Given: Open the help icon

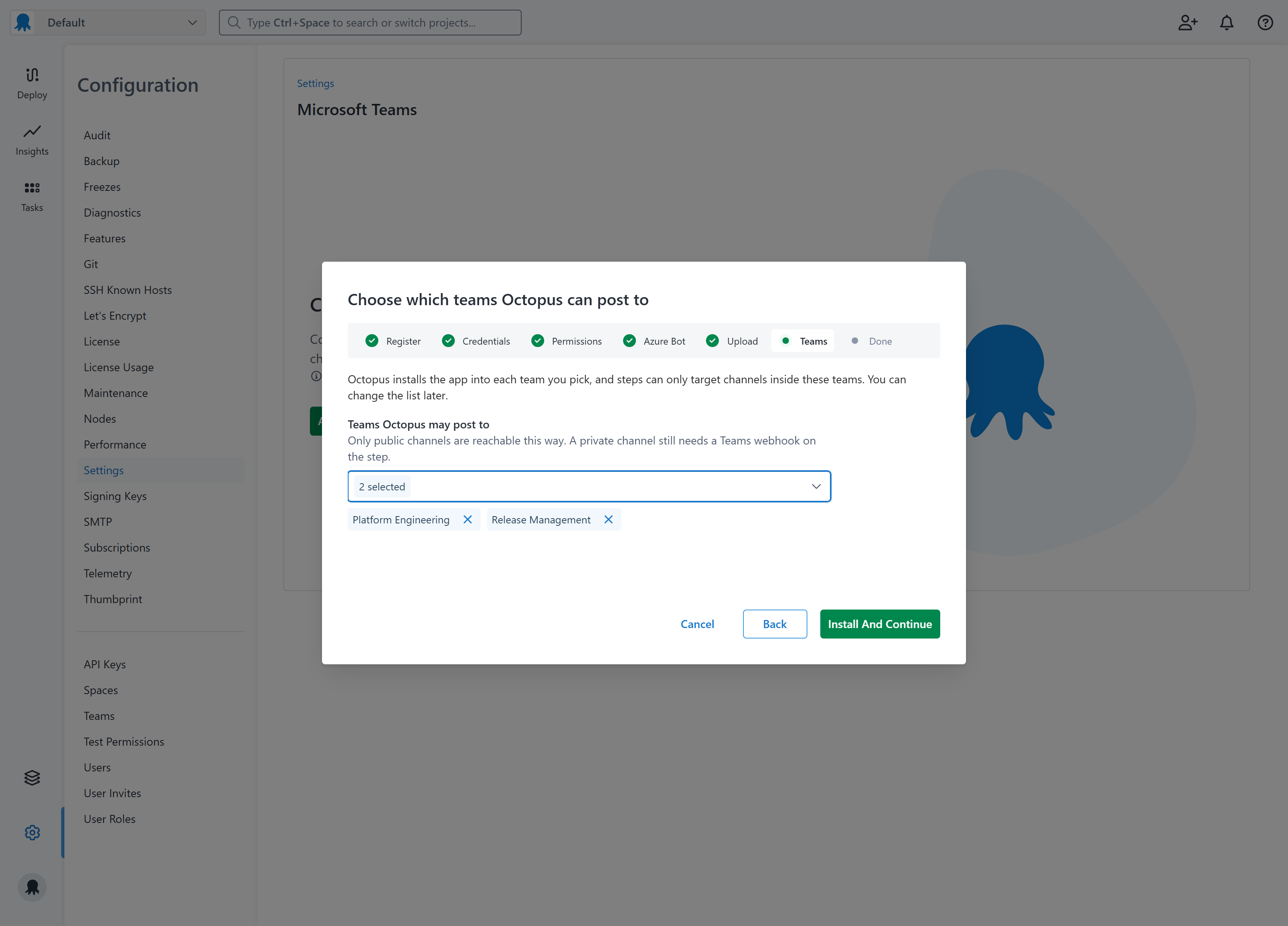Looking at the screenshot, I should (1265, 23).
